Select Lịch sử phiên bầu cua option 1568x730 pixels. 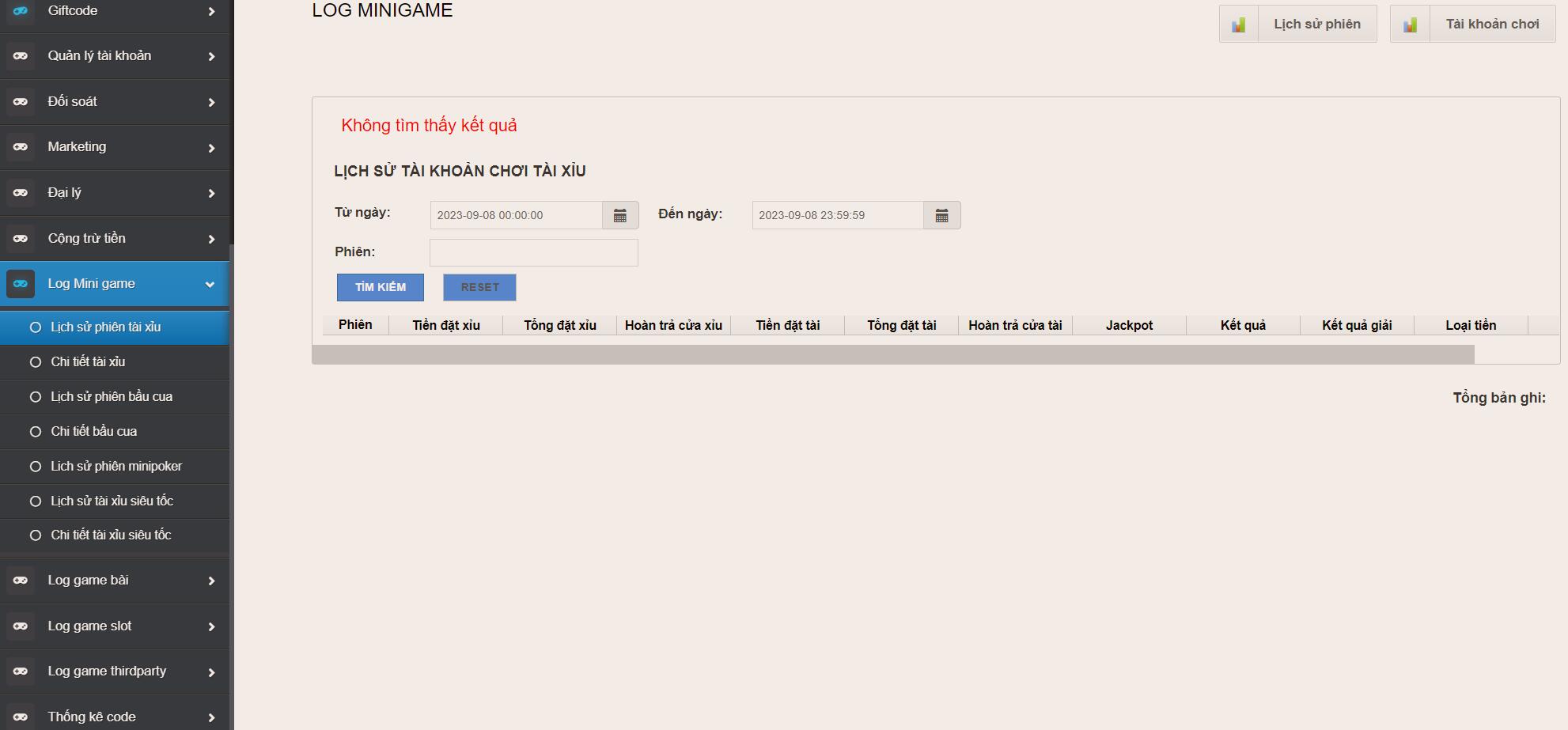tap(36, 397)
